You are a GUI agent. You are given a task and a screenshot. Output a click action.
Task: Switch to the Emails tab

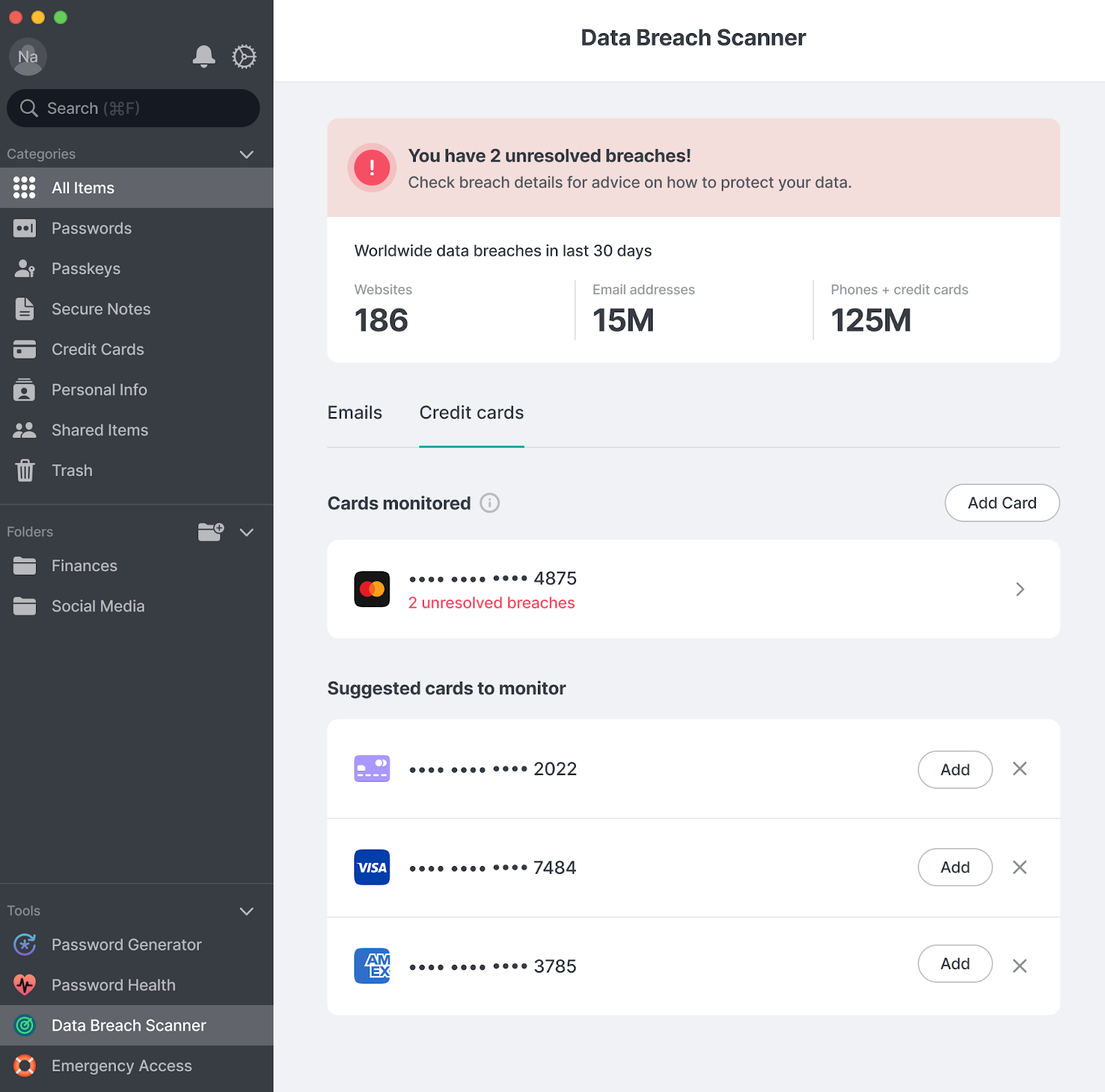coord(354,412)
